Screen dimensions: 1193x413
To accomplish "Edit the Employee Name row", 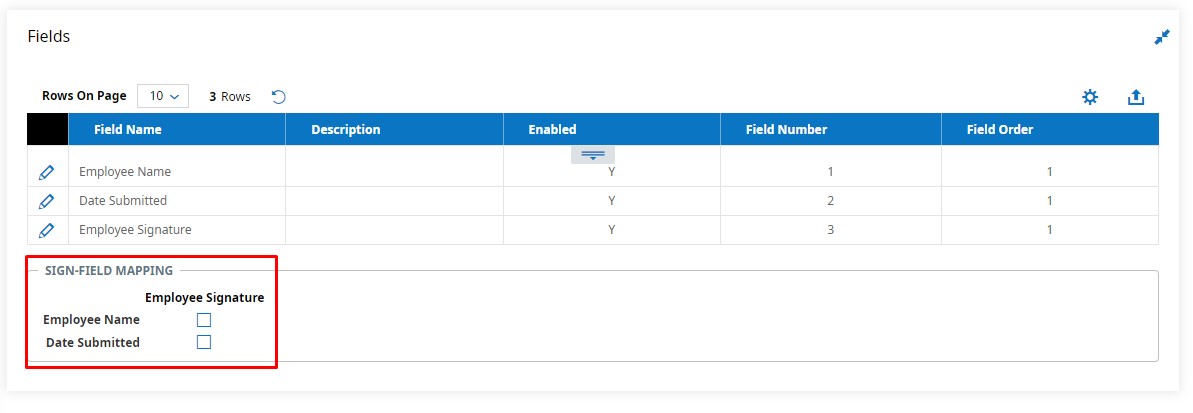I will point(46,173).
